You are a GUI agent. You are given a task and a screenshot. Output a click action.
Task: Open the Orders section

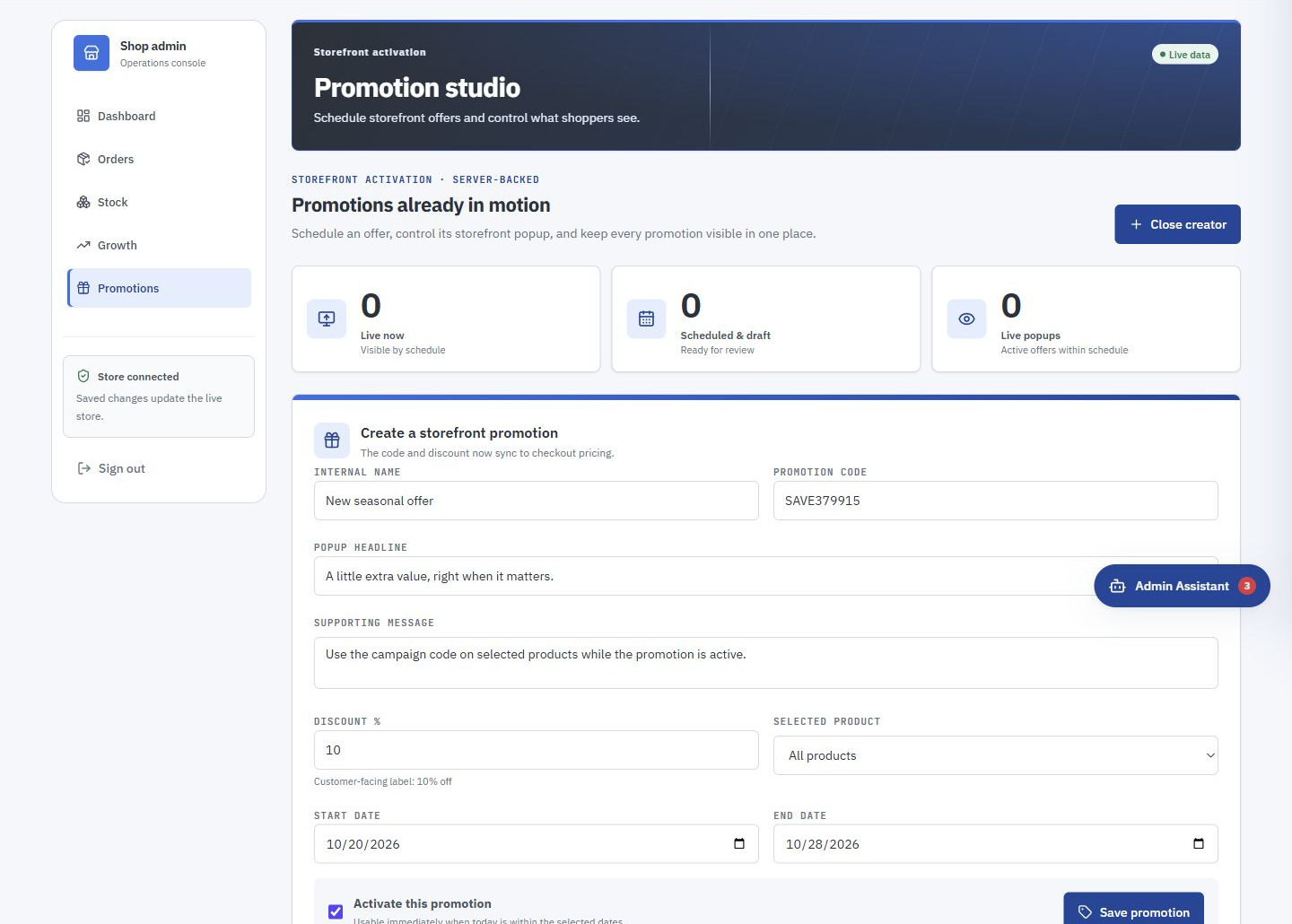click(x=159, y=159)
